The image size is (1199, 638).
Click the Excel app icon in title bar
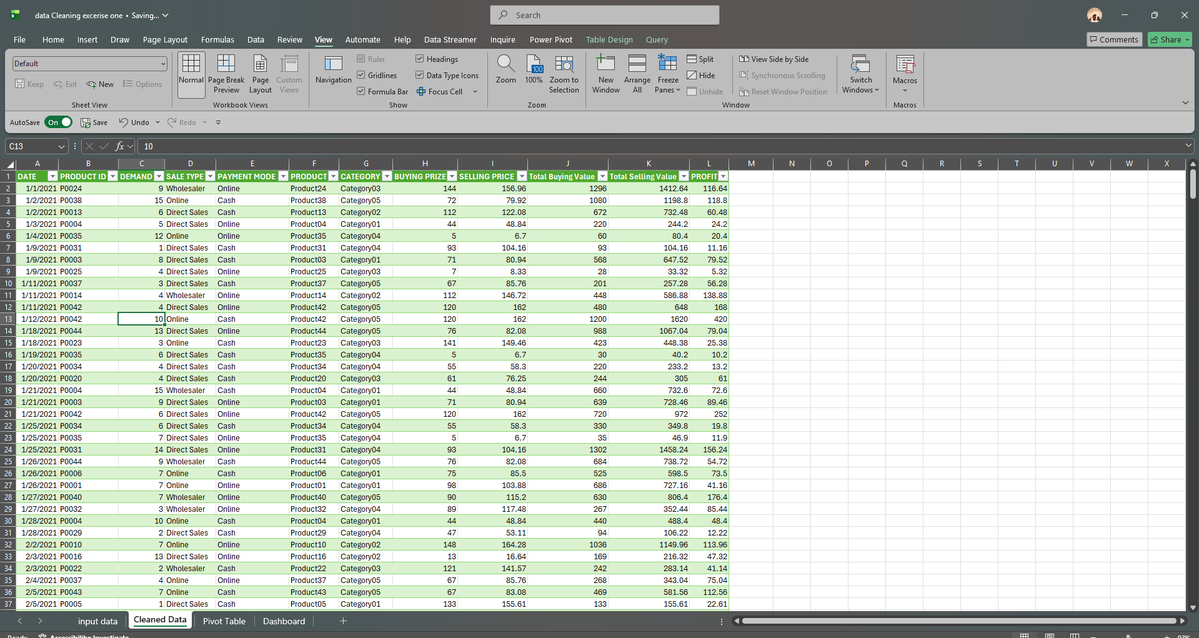15,15
